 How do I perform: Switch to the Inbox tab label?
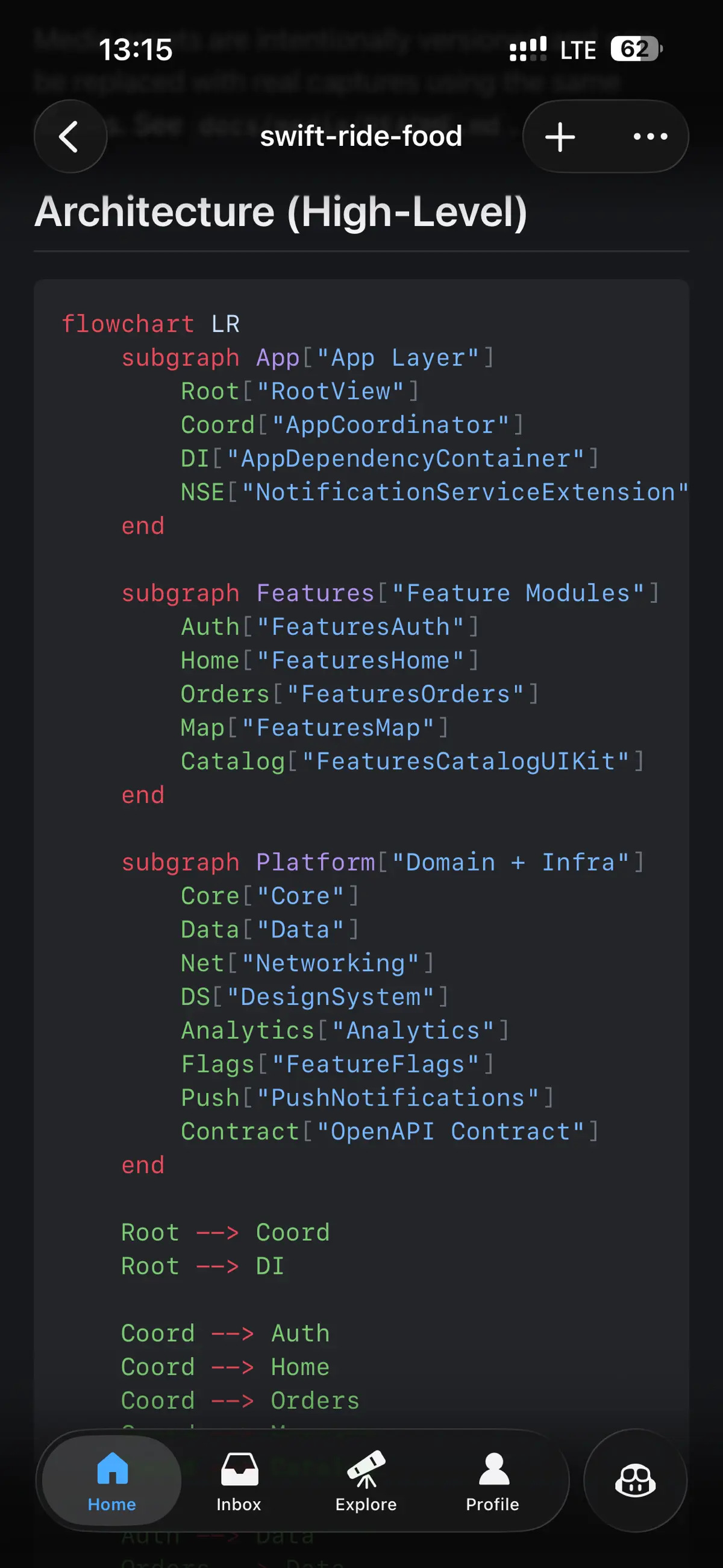coord(239,1504)
